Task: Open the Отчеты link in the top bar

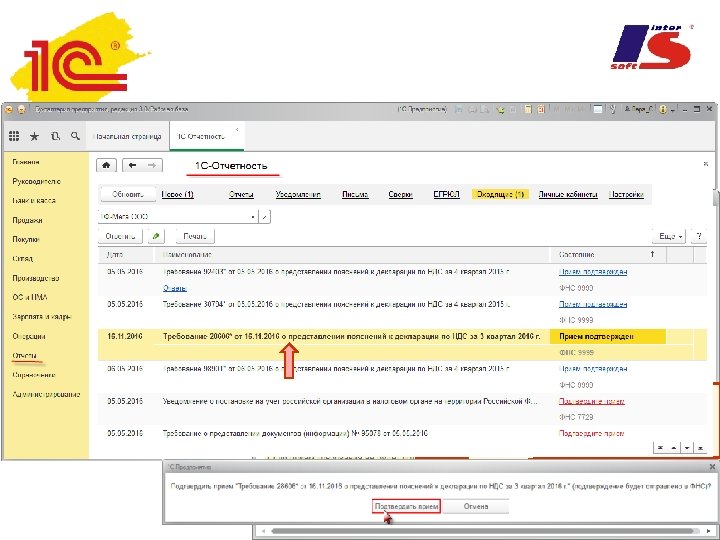Action: [x=242, y=195]
